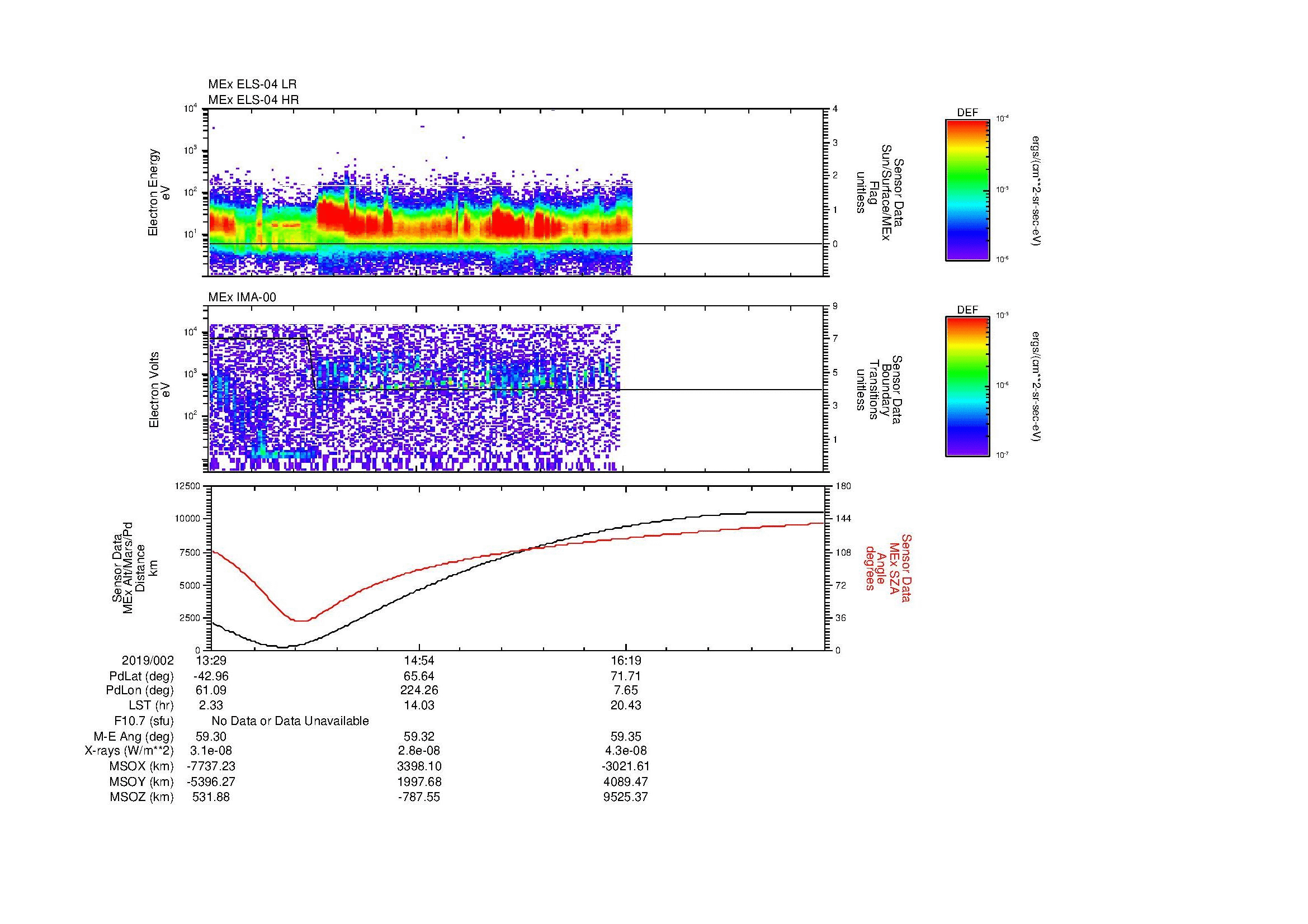1308x924 pixels.
Task: Click the PdLat value -42.96
Action: point(211,676)
